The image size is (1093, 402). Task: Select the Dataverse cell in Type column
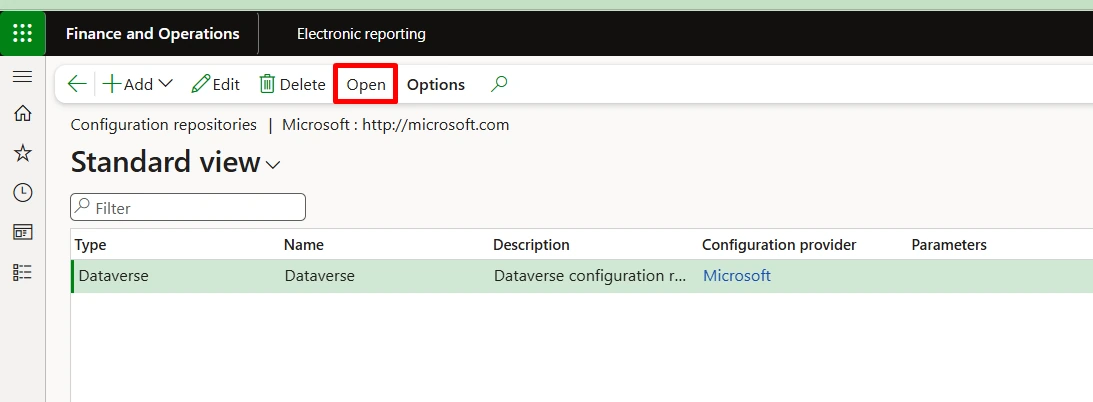[114, 276]
